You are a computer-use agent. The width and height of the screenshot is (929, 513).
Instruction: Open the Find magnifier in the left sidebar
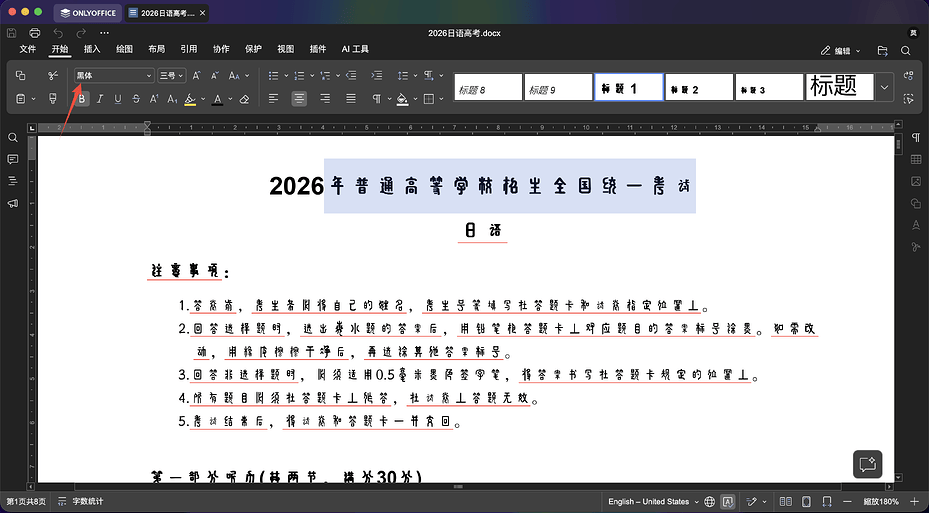click(12, 137)
